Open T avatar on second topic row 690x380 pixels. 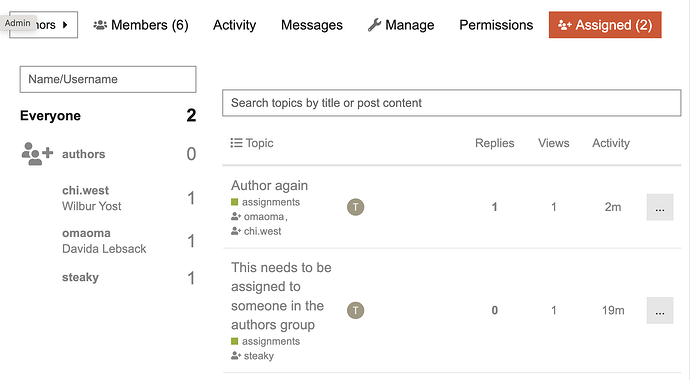point(356,310)
